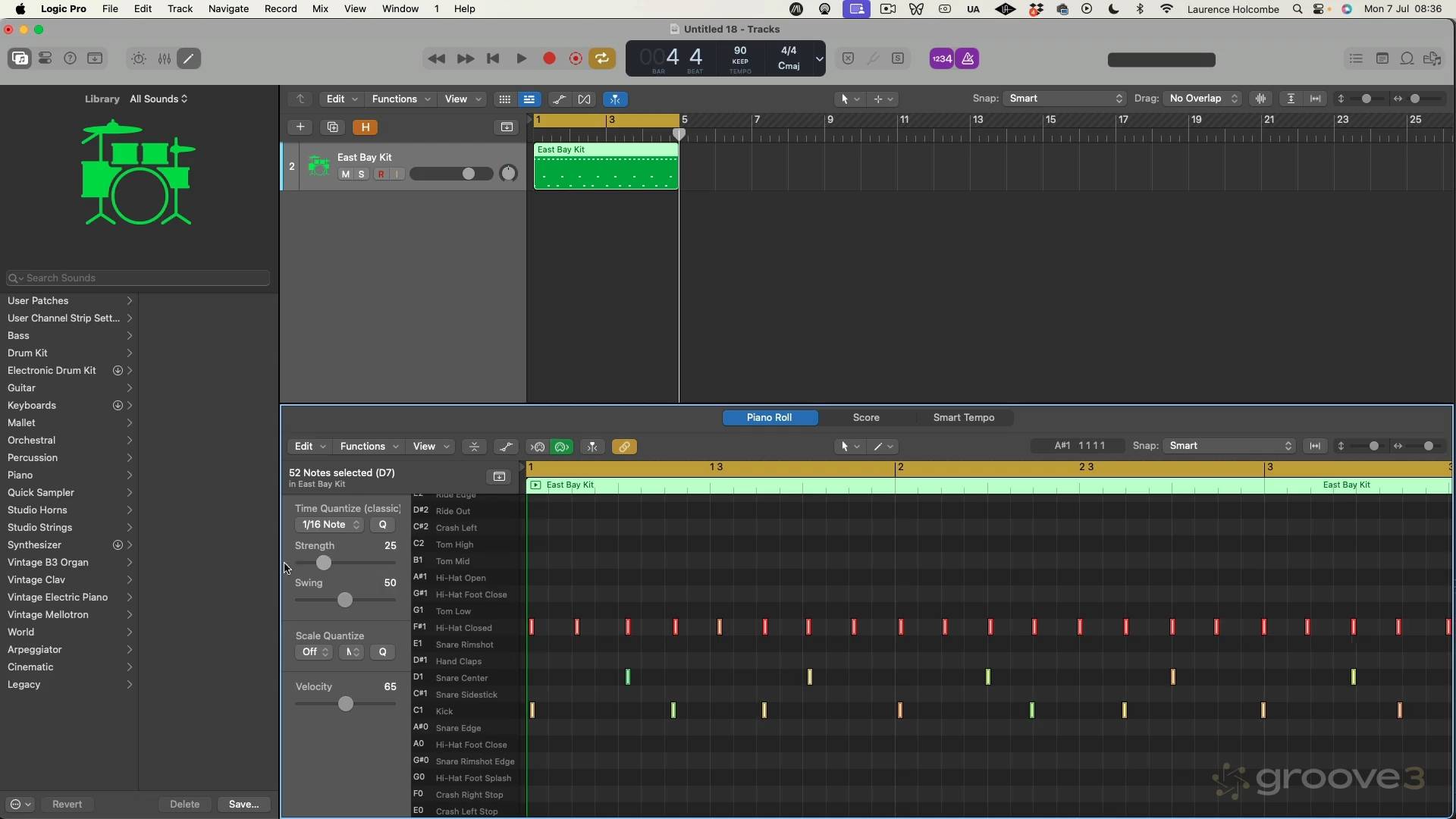Image resolution: width=1456 pixels, height=819 pixels.
Task: Open the Track menu in menu bar
Action: [180, 9]
